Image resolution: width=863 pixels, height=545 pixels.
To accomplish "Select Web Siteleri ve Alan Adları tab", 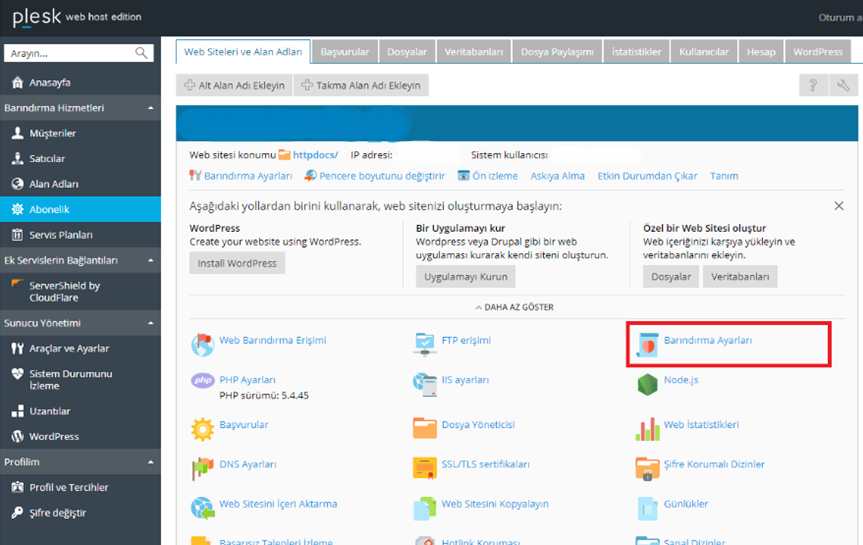I will point(243,52).
